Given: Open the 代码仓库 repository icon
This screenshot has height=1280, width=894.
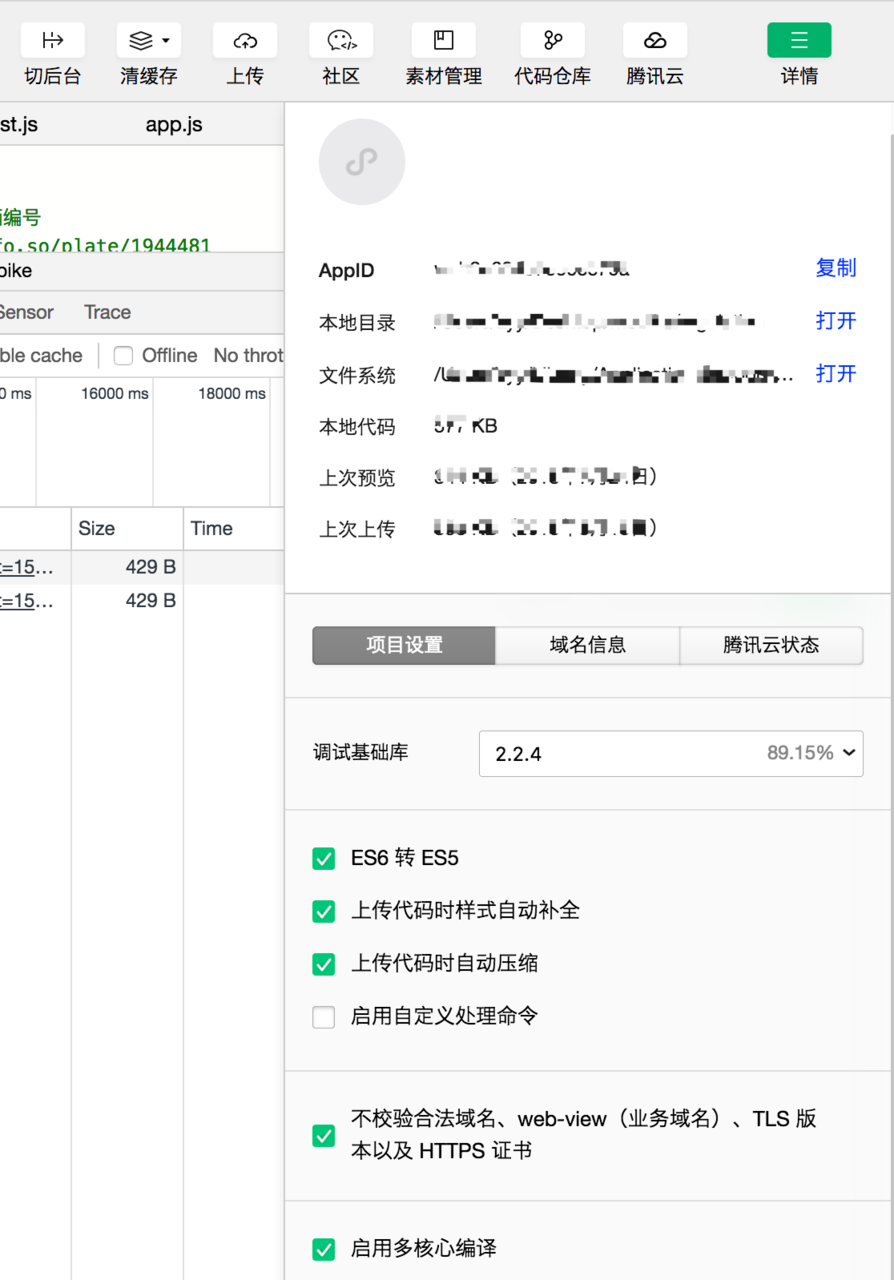Looking at the screenshot, I should point(552,40).
